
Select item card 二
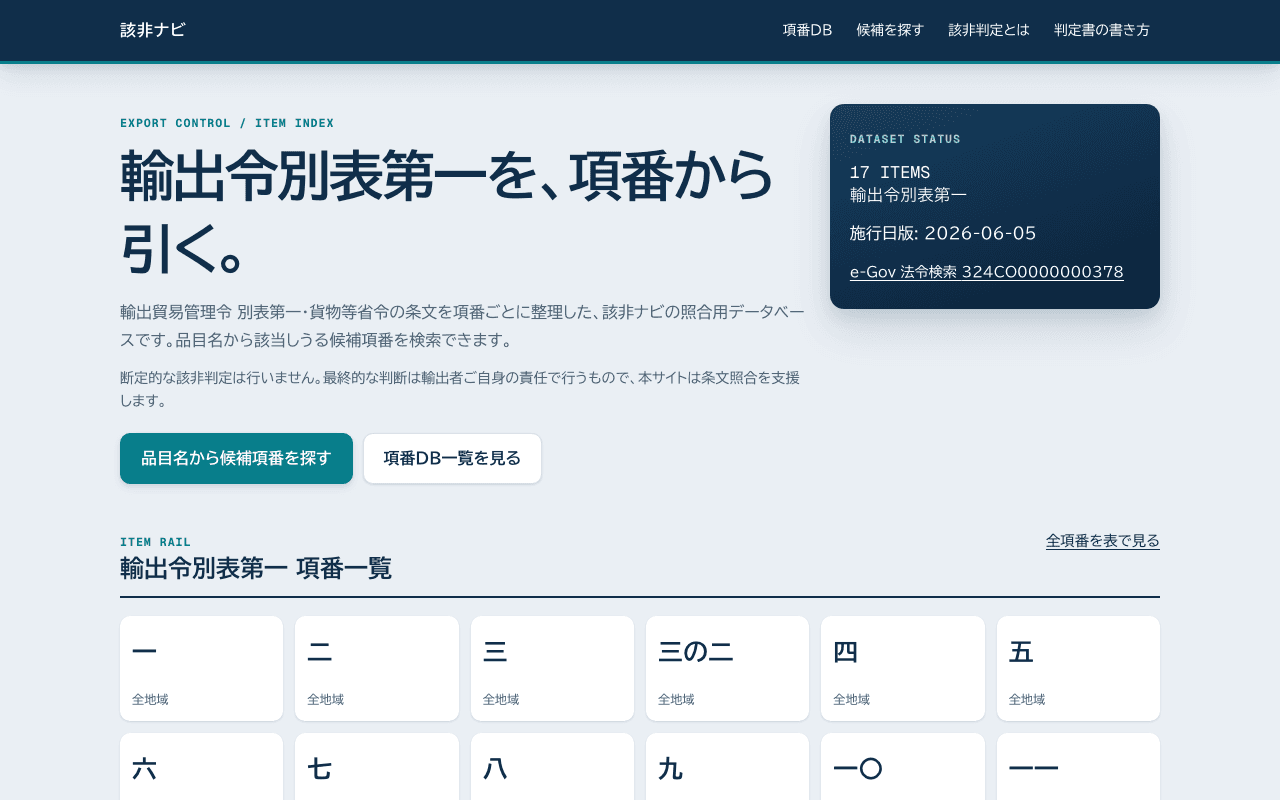pyautogui.click(x=377, y=668)
